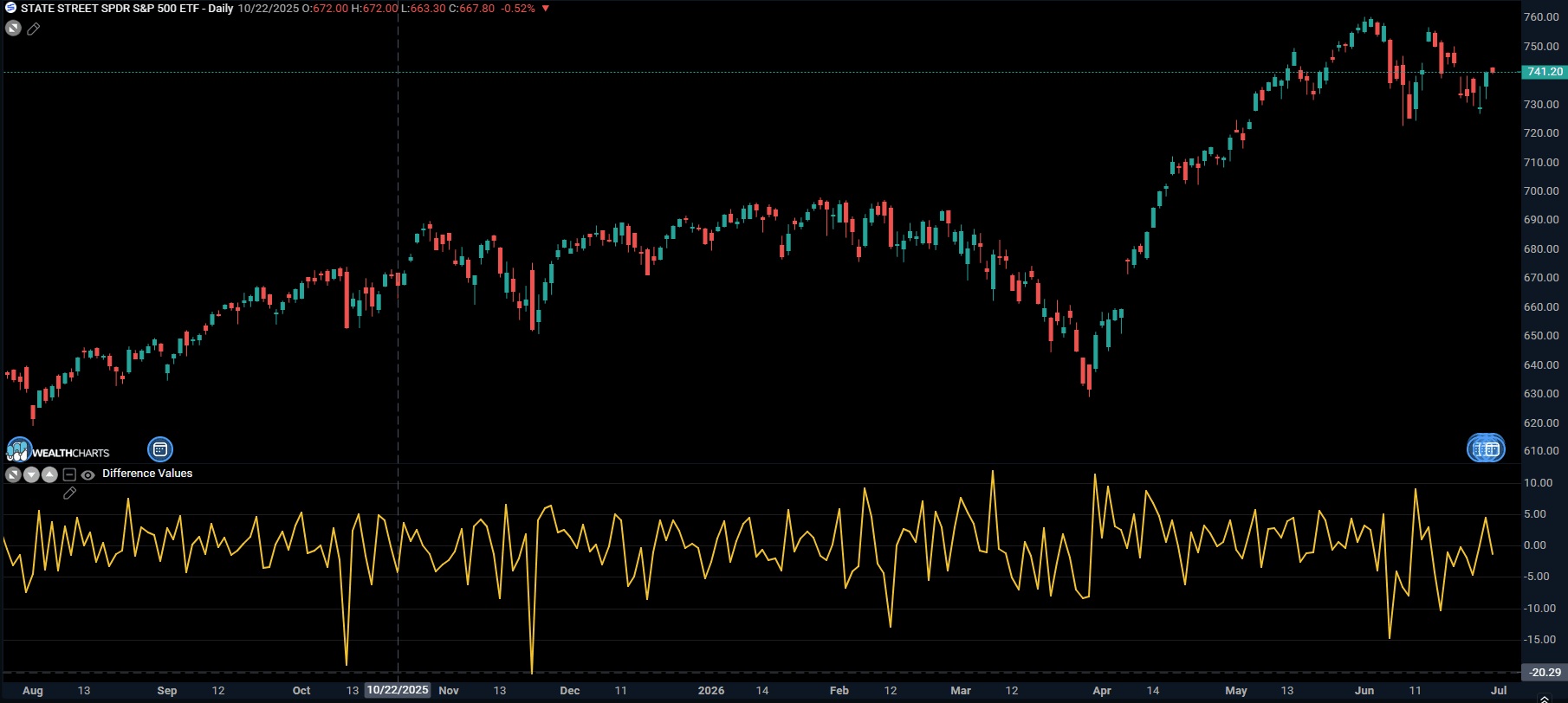Click the 610.00 price axis label
Viewport: 1568px width, 703px height.
(x=1542, y=450)
